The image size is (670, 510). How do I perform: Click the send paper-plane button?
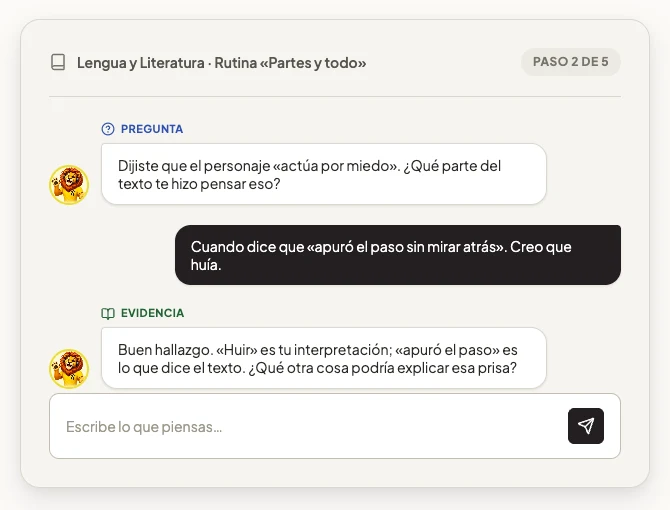586,426
